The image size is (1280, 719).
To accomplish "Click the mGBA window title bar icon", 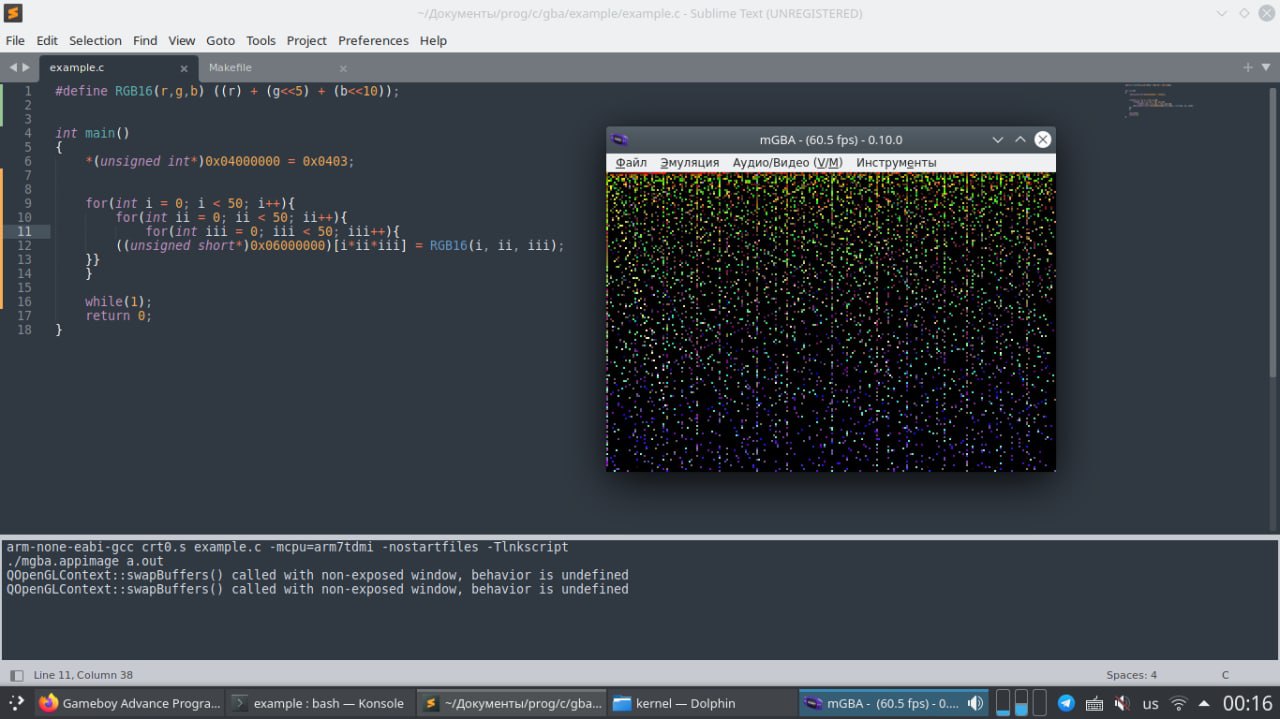I will coord(620,140).
